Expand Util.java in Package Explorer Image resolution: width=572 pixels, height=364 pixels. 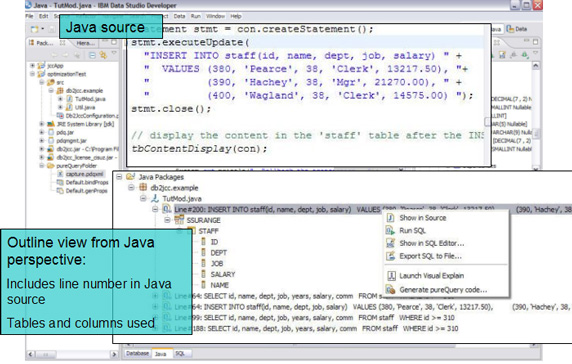60,107
